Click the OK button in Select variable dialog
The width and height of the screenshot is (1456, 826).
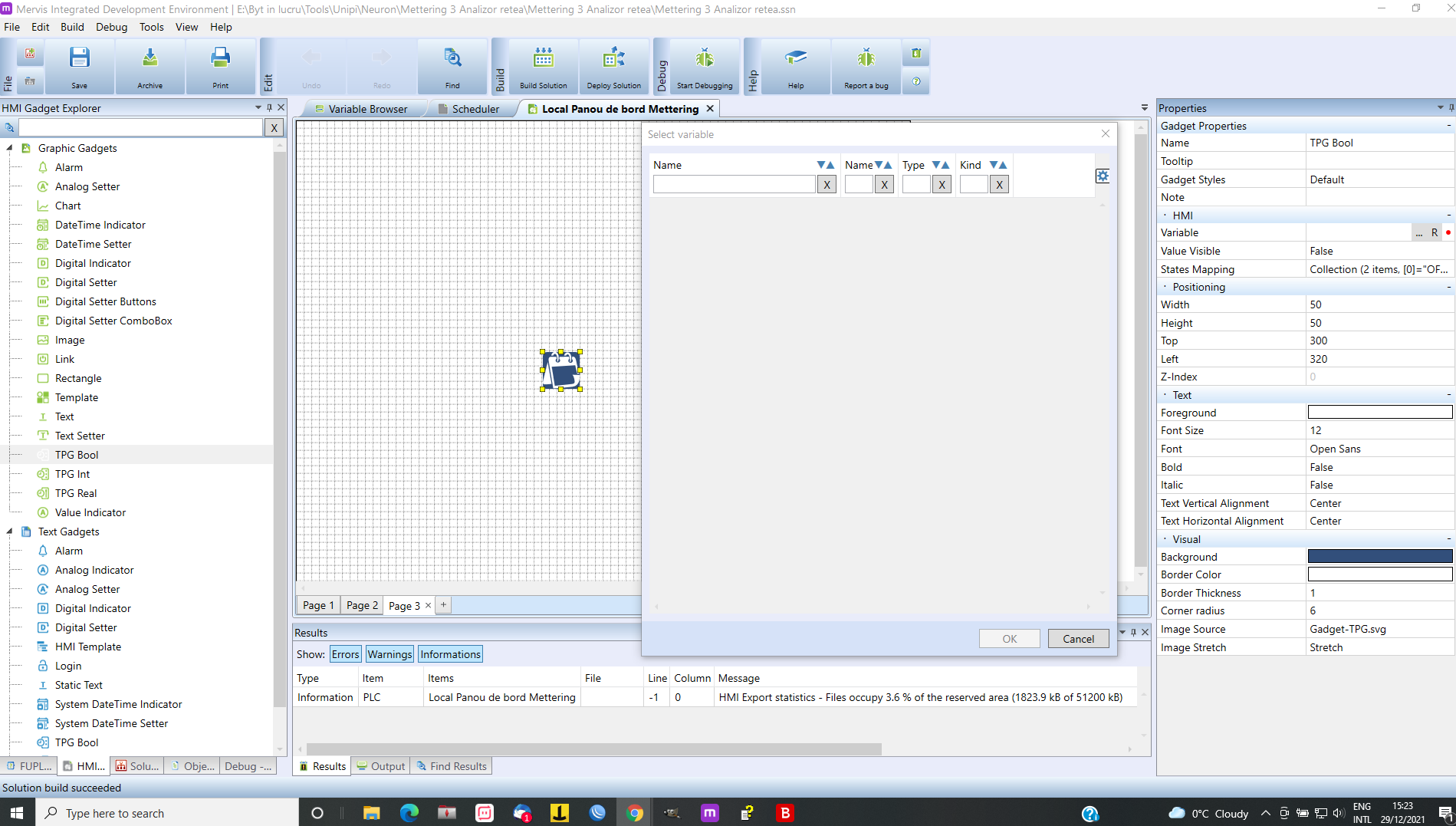pos(1009,638)
